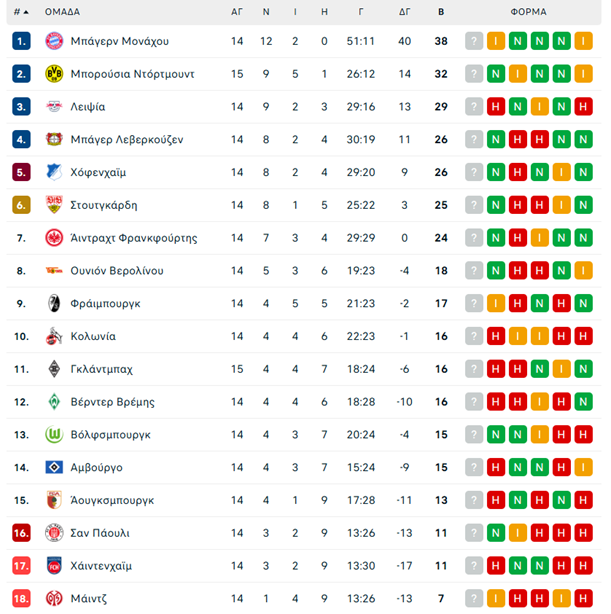Sort table by the # rank column
The width and height of the screenshot is (611, 614).
pos(20,12)
